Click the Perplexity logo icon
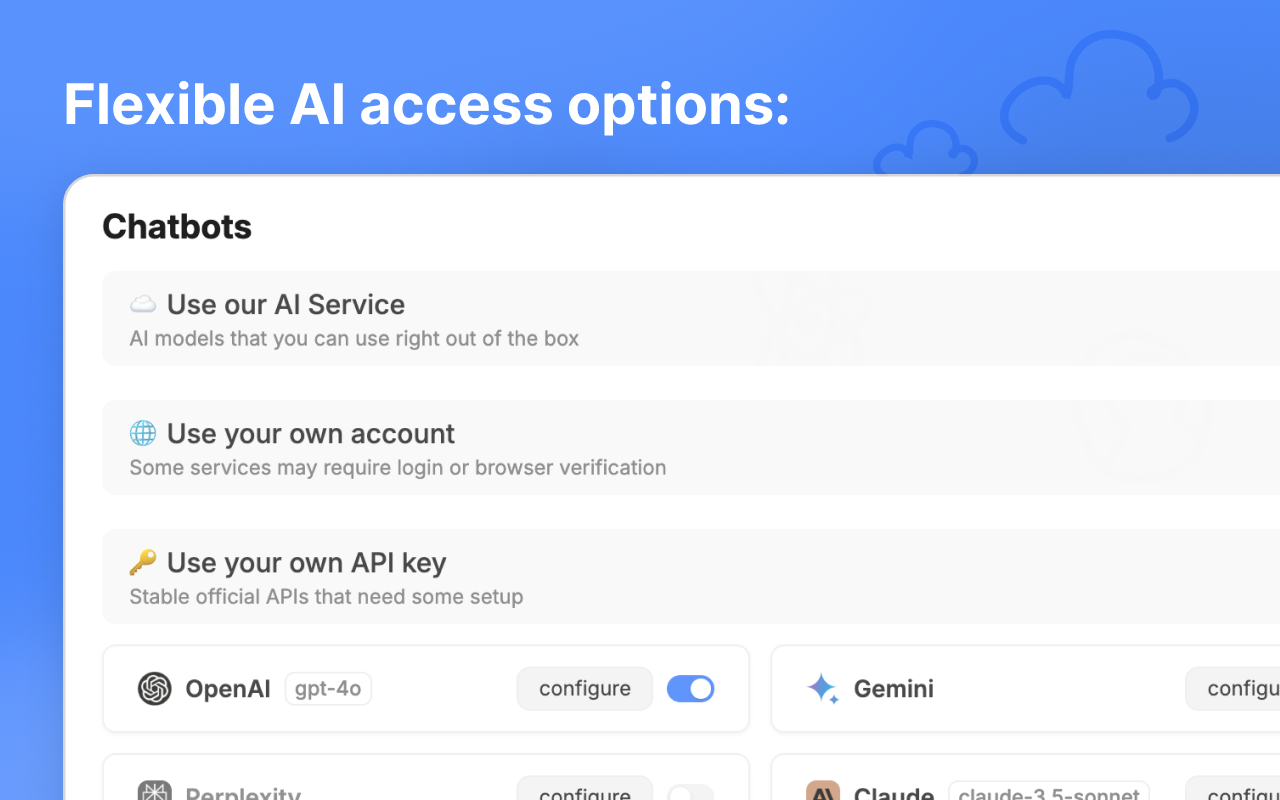 (x=155, y=792)
